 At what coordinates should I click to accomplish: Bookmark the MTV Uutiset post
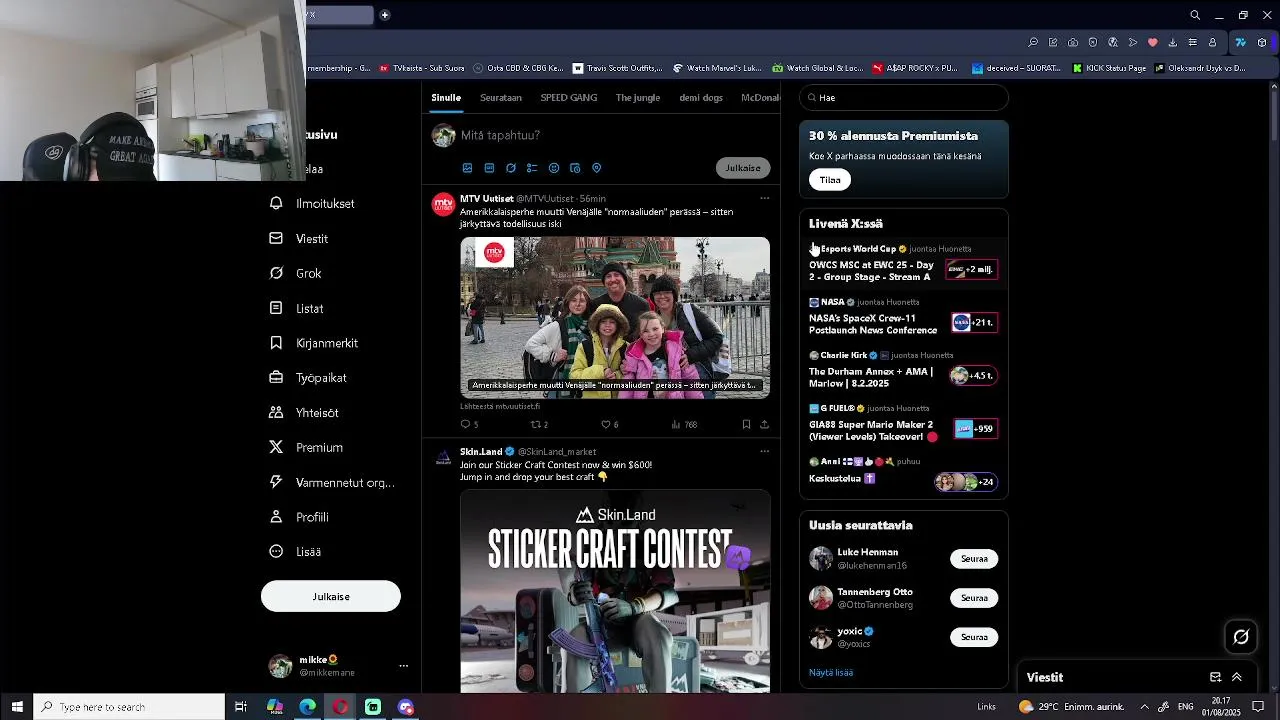click(x=746, y=425)
